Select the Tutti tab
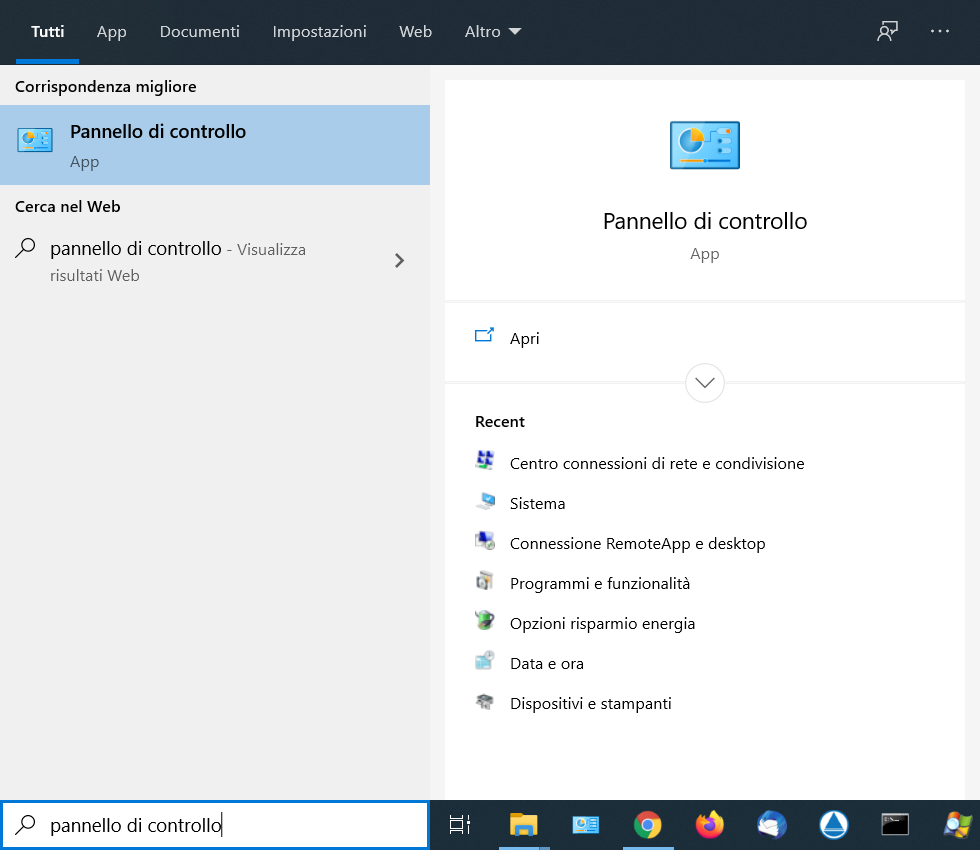The image size is (980, 850). pos(48,31)
